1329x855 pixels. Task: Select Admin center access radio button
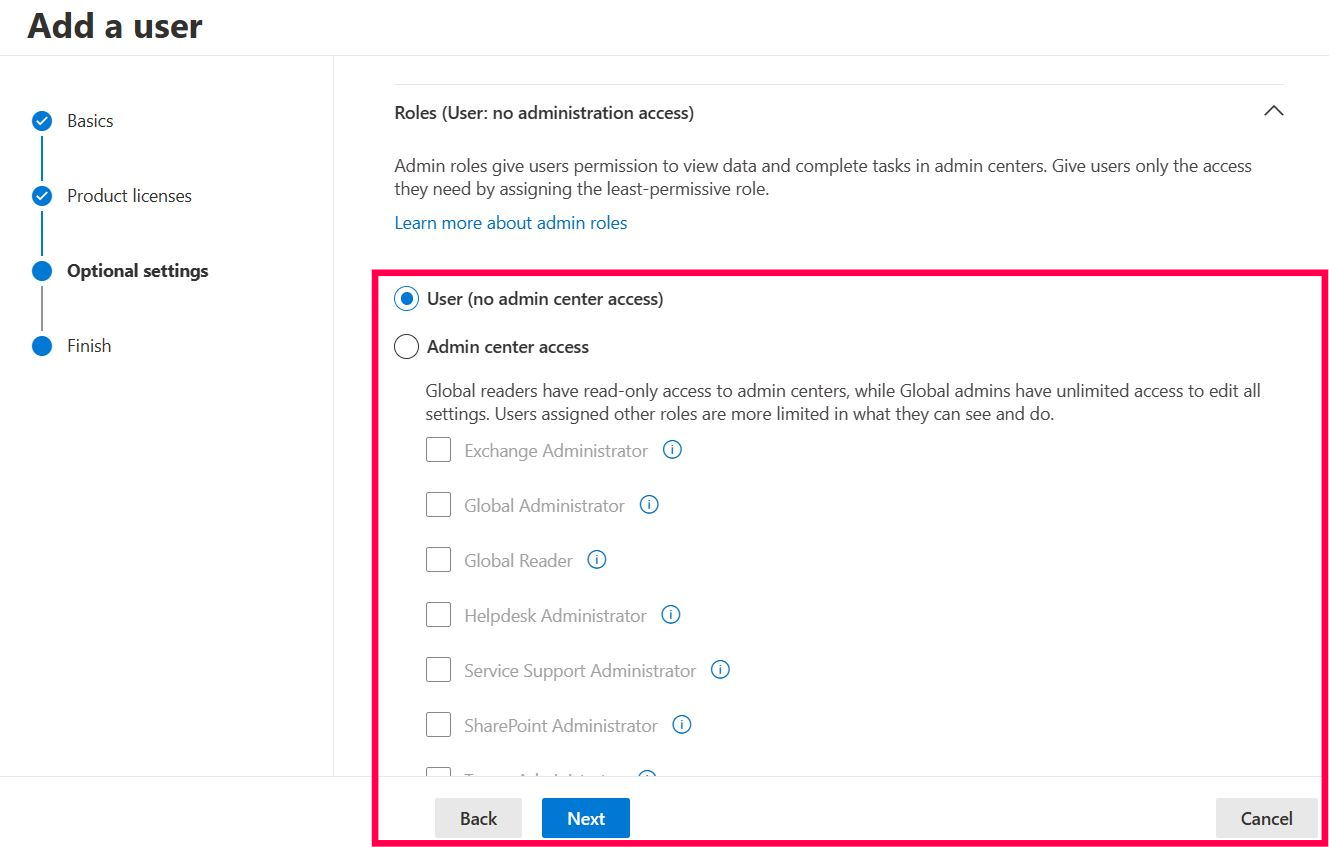point(406,347)
